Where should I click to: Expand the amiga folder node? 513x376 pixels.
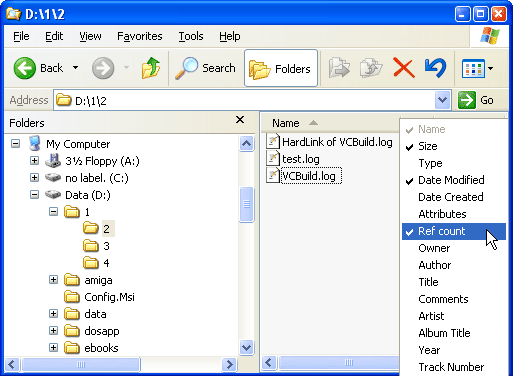coord(53,280)
